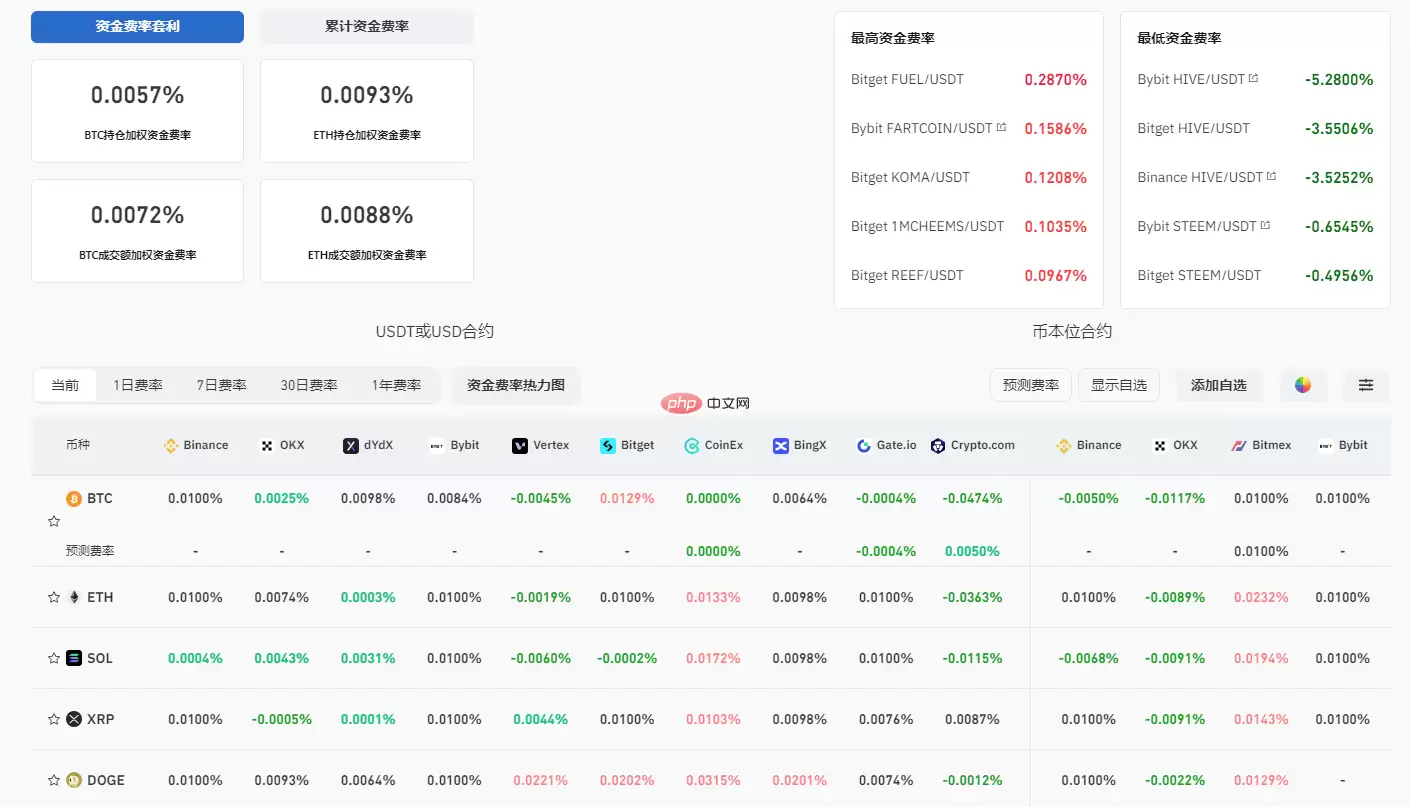Screen dimensions: 1411x807
Task: Switch to the 7日费率 tab
Action: click(x=221, y=385)
